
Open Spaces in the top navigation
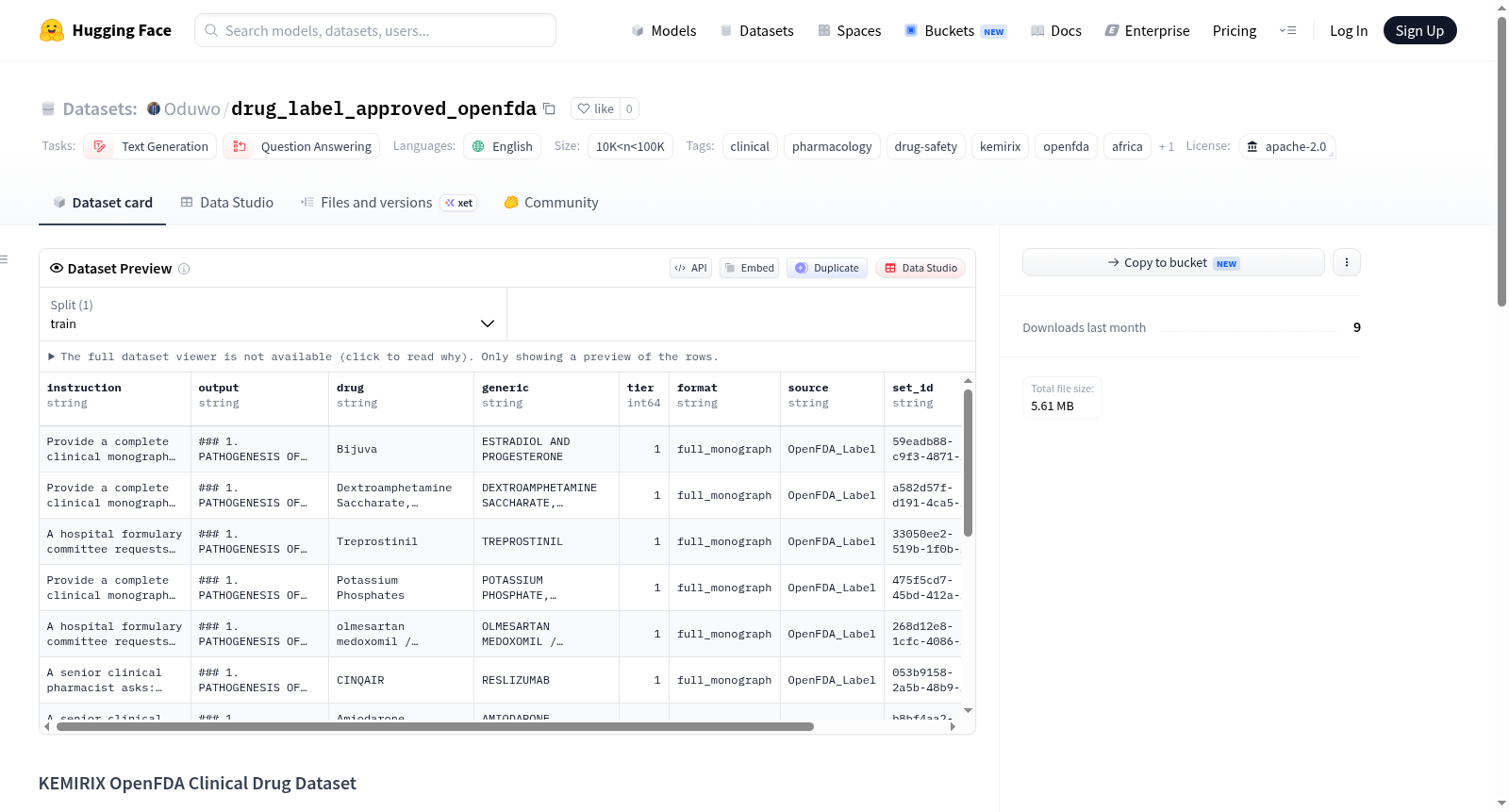(849, 30)
